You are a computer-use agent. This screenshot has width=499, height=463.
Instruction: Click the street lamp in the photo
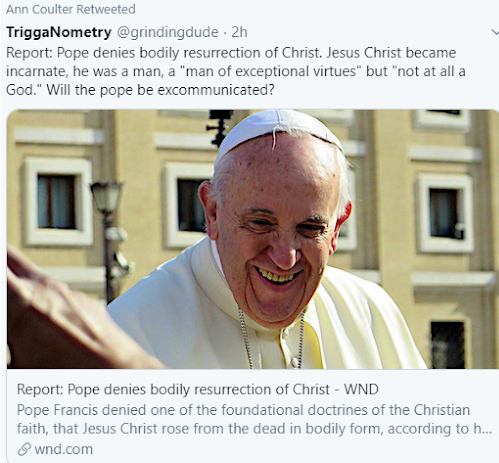[108, 240]
